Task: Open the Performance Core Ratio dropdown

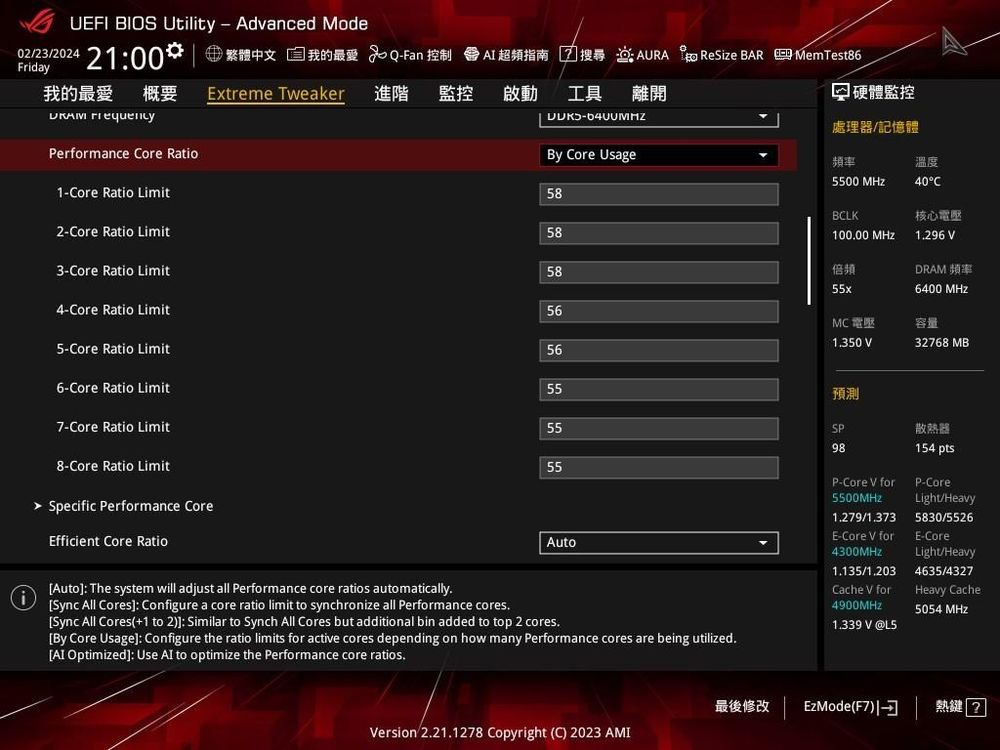Action: pyautogui.click(x=658, y=155)
